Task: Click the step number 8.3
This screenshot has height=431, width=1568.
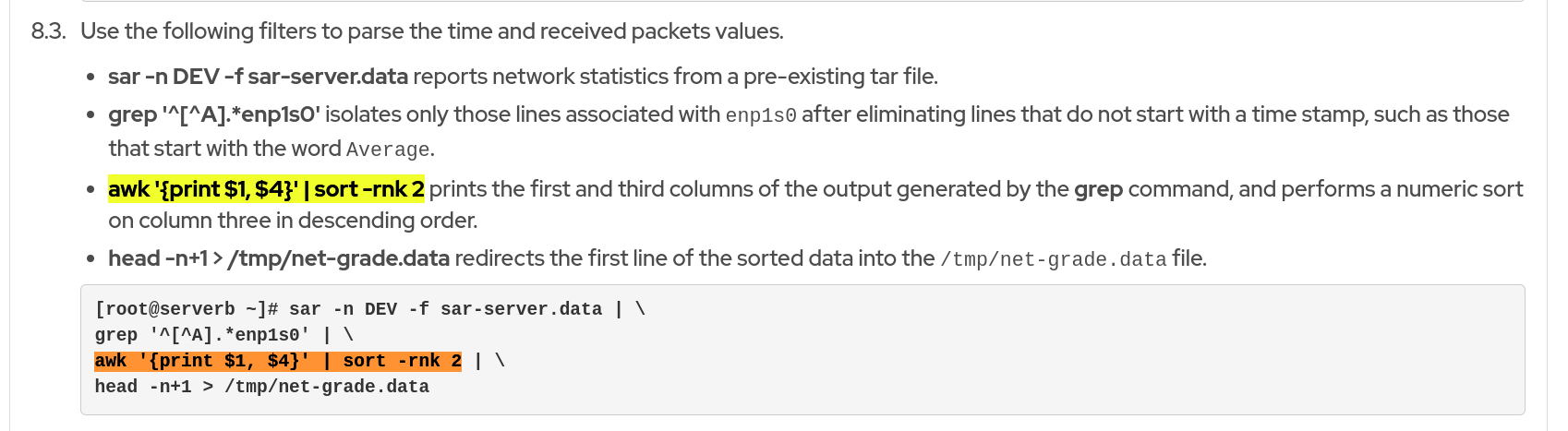Action: (x=48, y=31)
